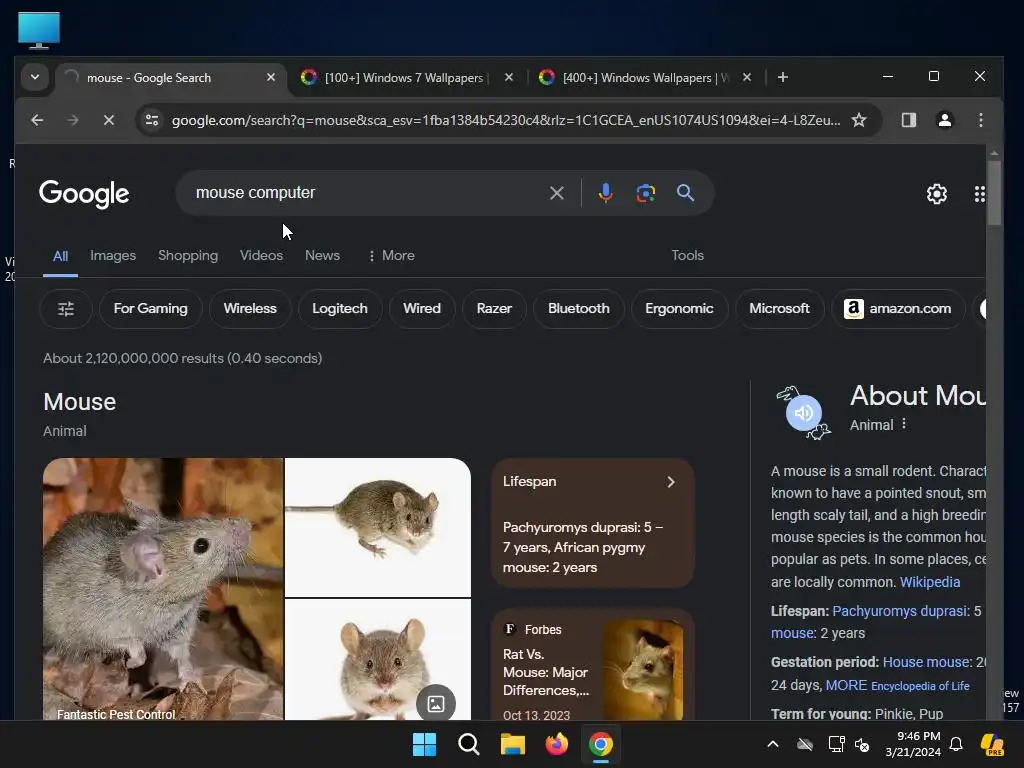Stop page loading with the X button
The height and width of the screenshot is (768, 1024).
pos(109,120)
